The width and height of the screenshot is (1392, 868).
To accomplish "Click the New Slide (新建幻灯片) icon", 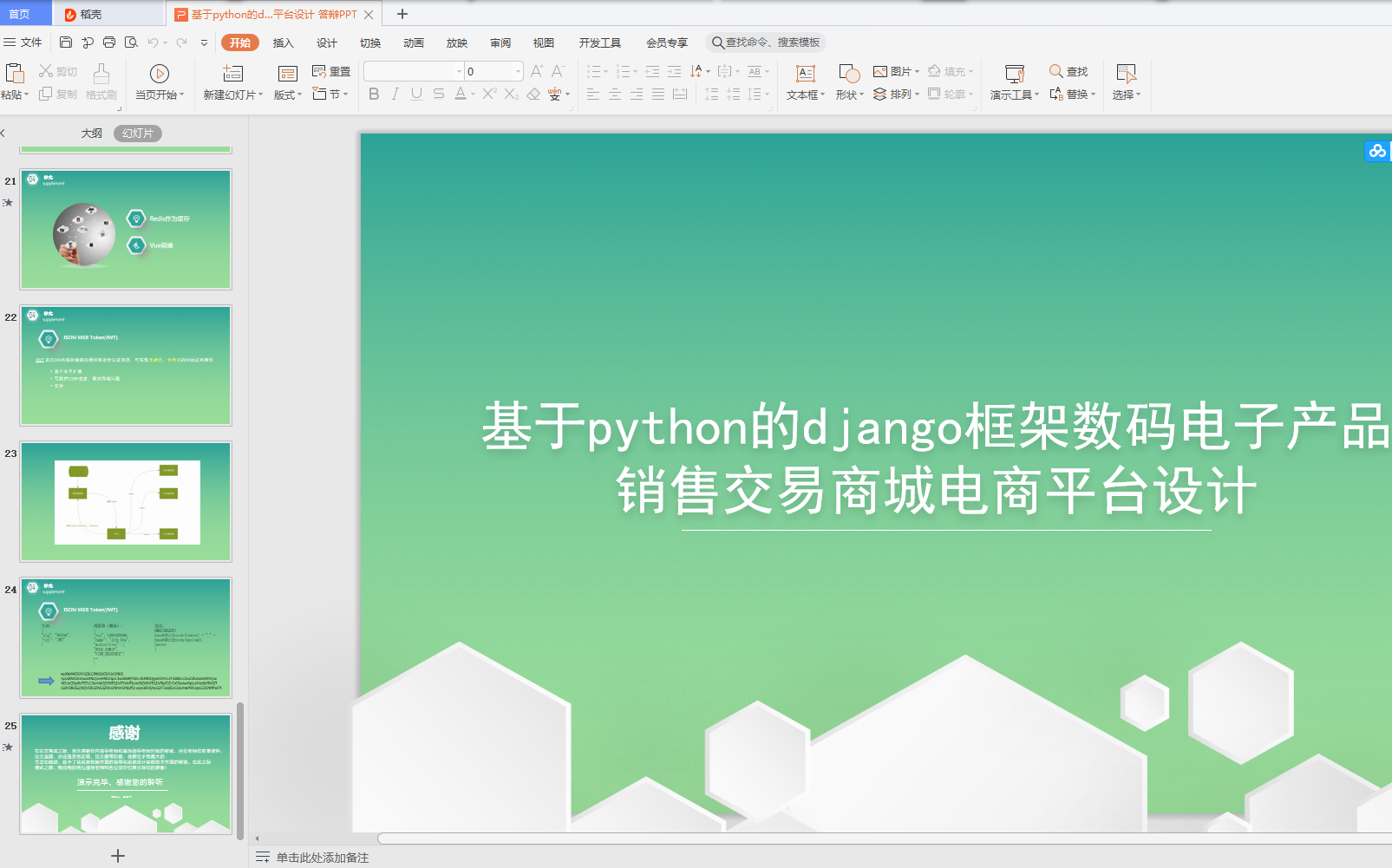I will [x=232, y=73].
